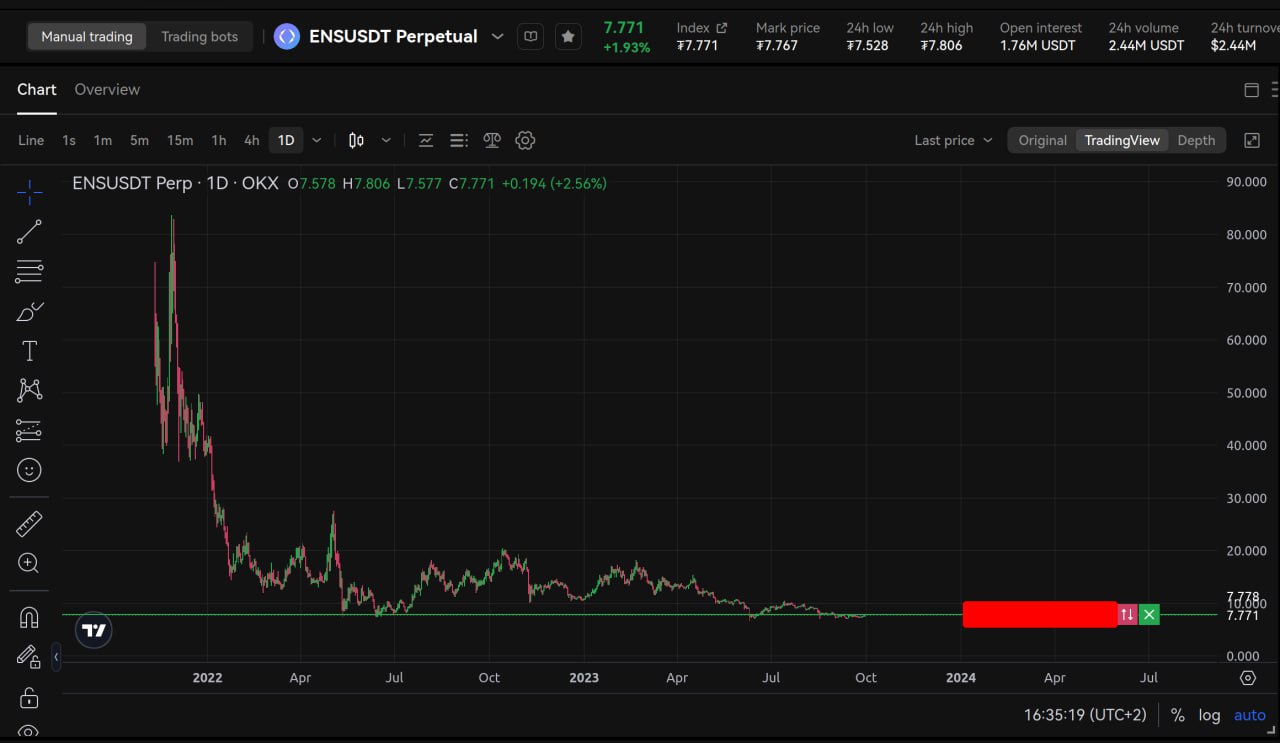Set the timeframe to 15m

tap(180, 140)
